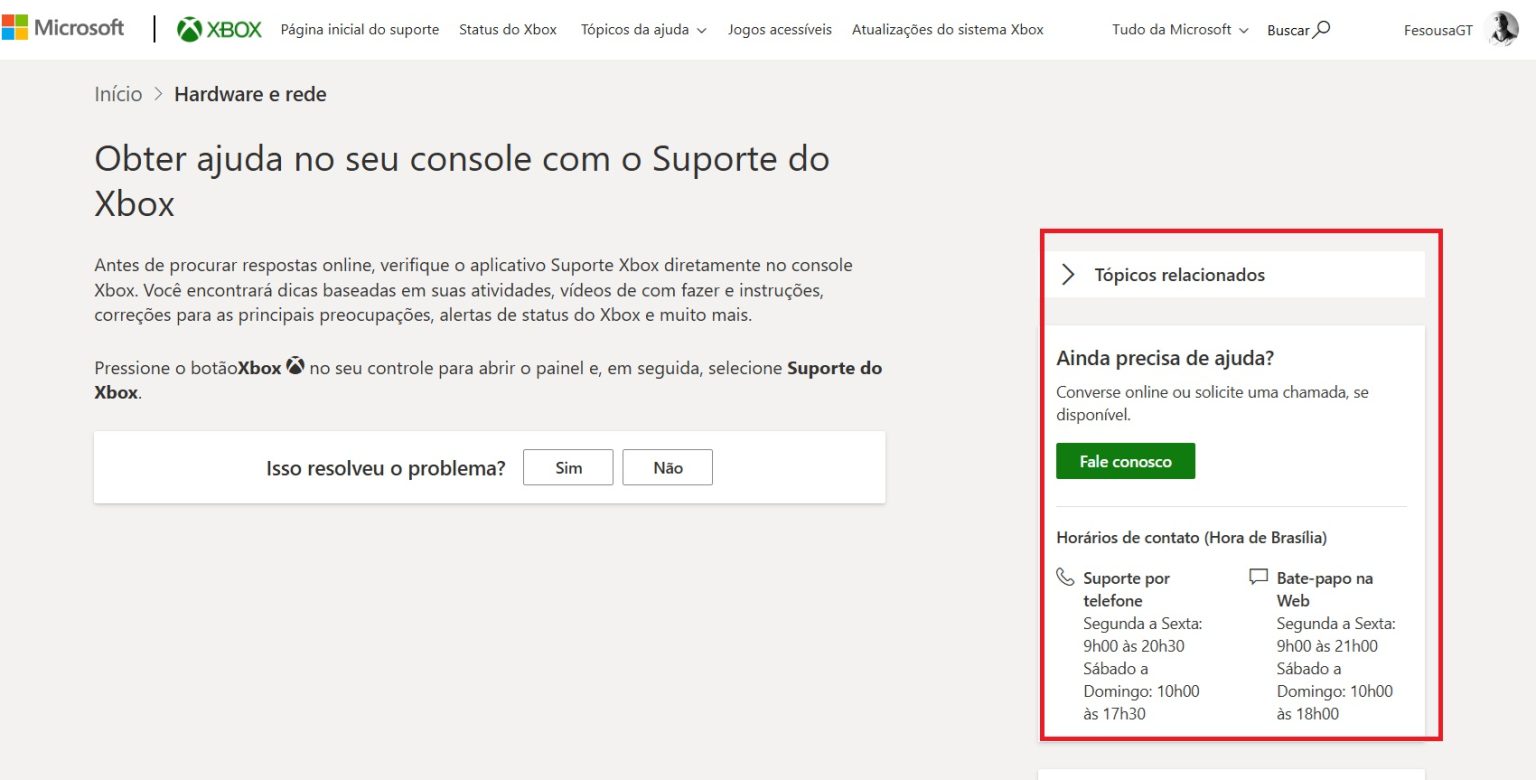Image resolution: width=1536 pixels, height=780 pixels.
Task: Open Status do Xbox from the navigation
Action: click(x=507, y=29)
